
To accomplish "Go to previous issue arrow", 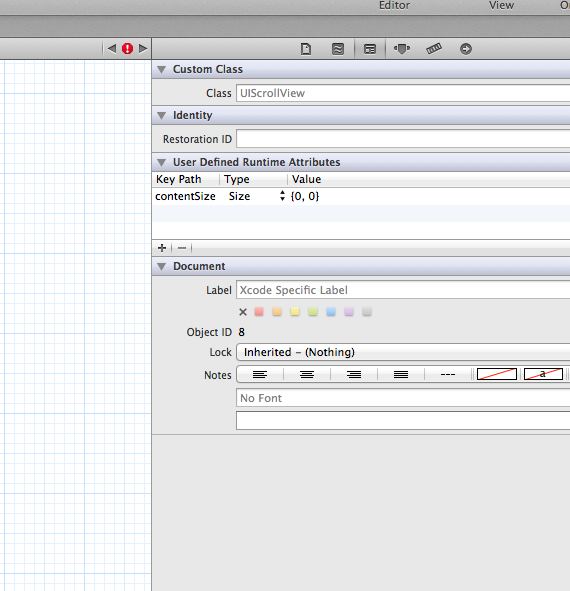I will (x=112, y=48).
